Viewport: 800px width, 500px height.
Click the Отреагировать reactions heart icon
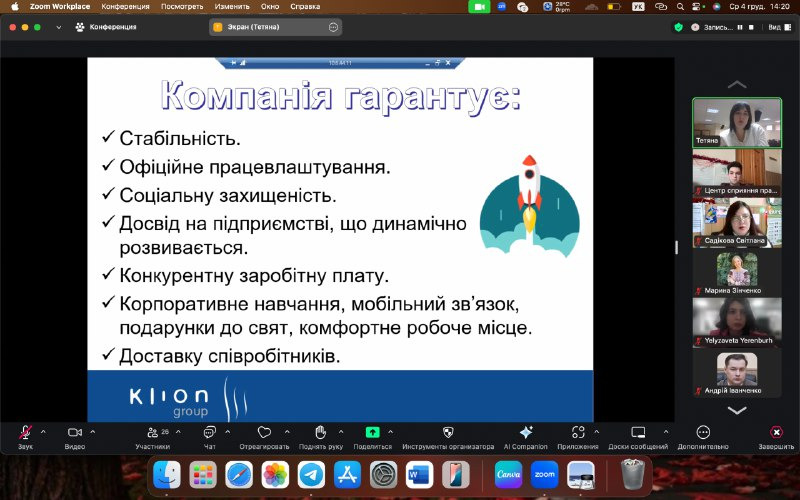[264, 434]
